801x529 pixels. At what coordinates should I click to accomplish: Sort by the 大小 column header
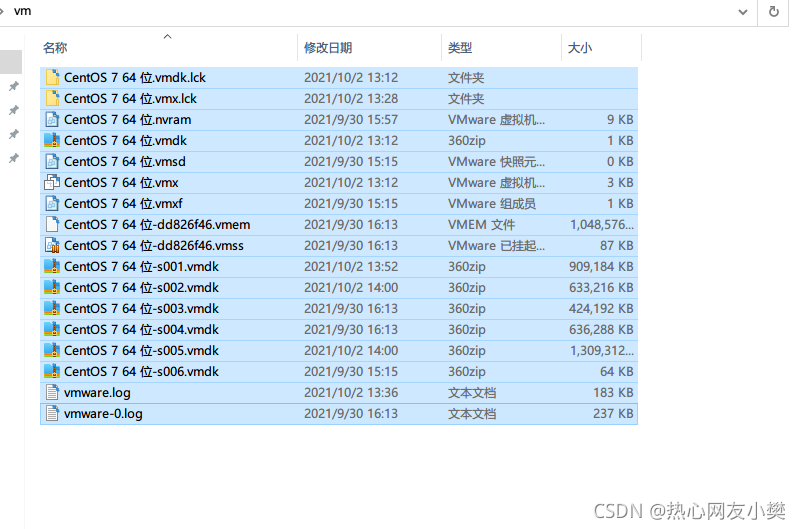(x=580, y=48)
